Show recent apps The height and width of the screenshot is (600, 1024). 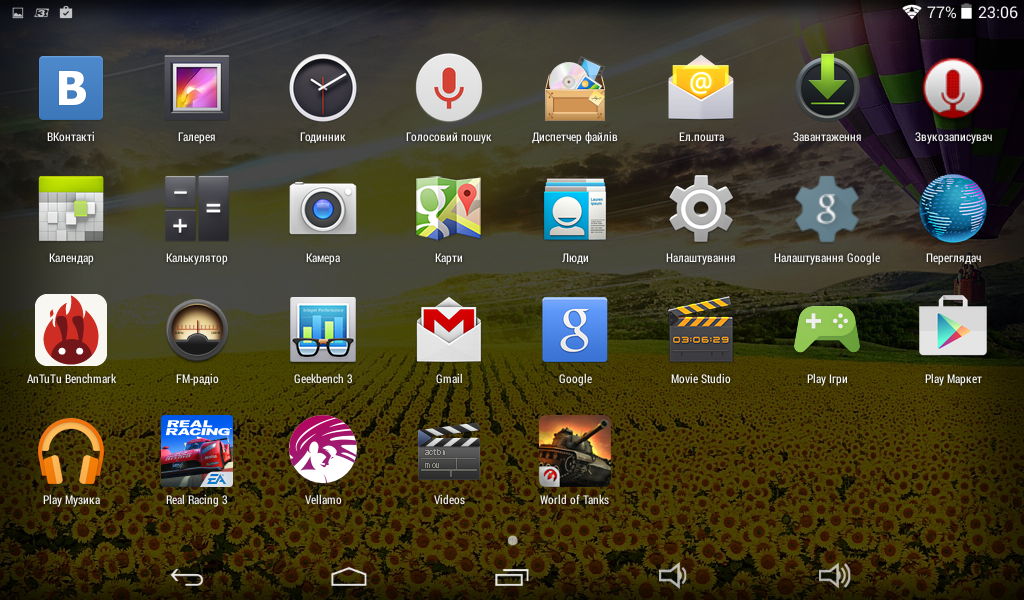[x=511, y=576]
